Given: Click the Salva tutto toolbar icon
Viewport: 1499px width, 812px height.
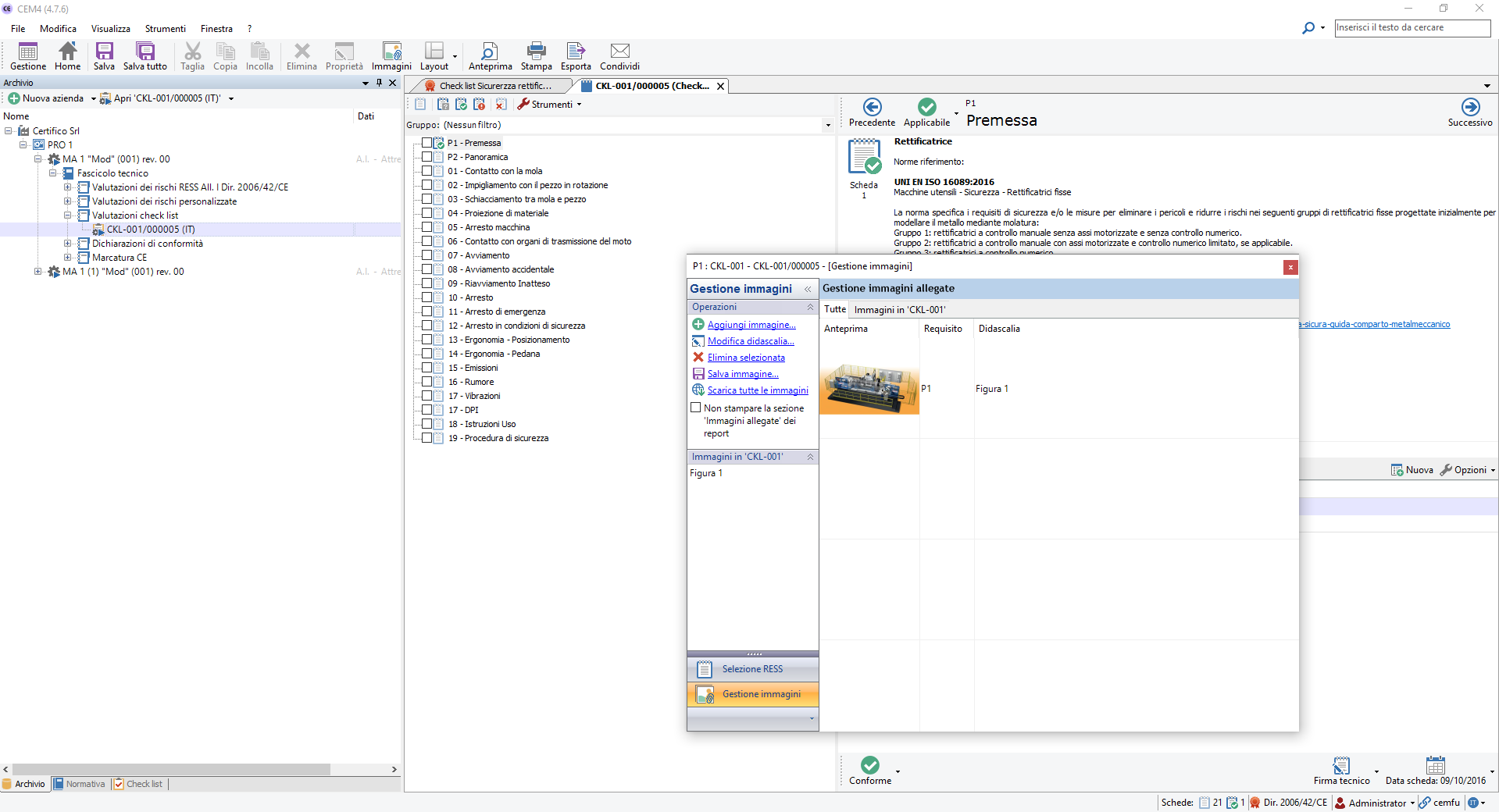Looking at the screenshot, I should 145,52.
